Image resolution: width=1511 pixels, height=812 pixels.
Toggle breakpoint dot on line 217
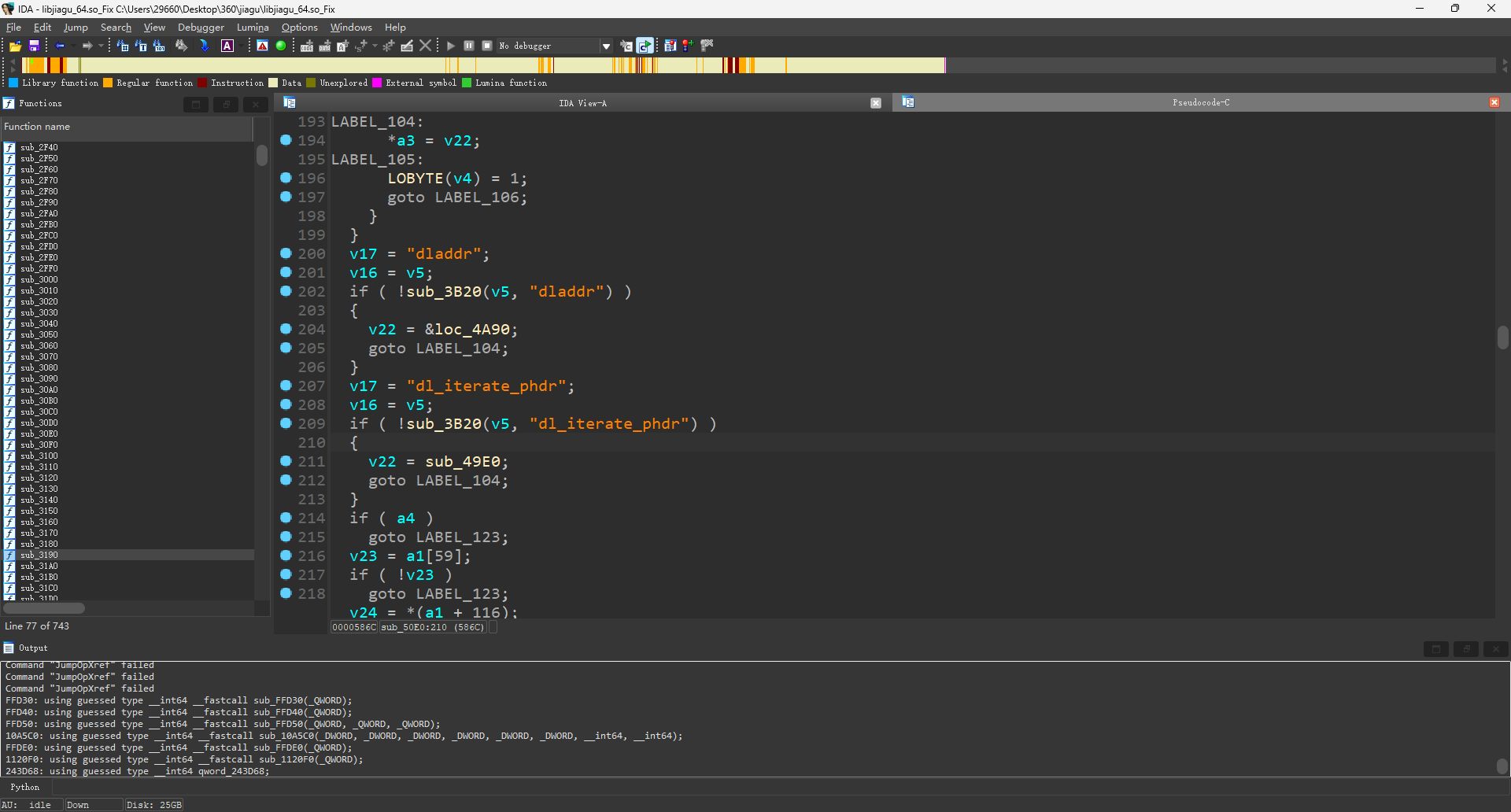point(286,574)
